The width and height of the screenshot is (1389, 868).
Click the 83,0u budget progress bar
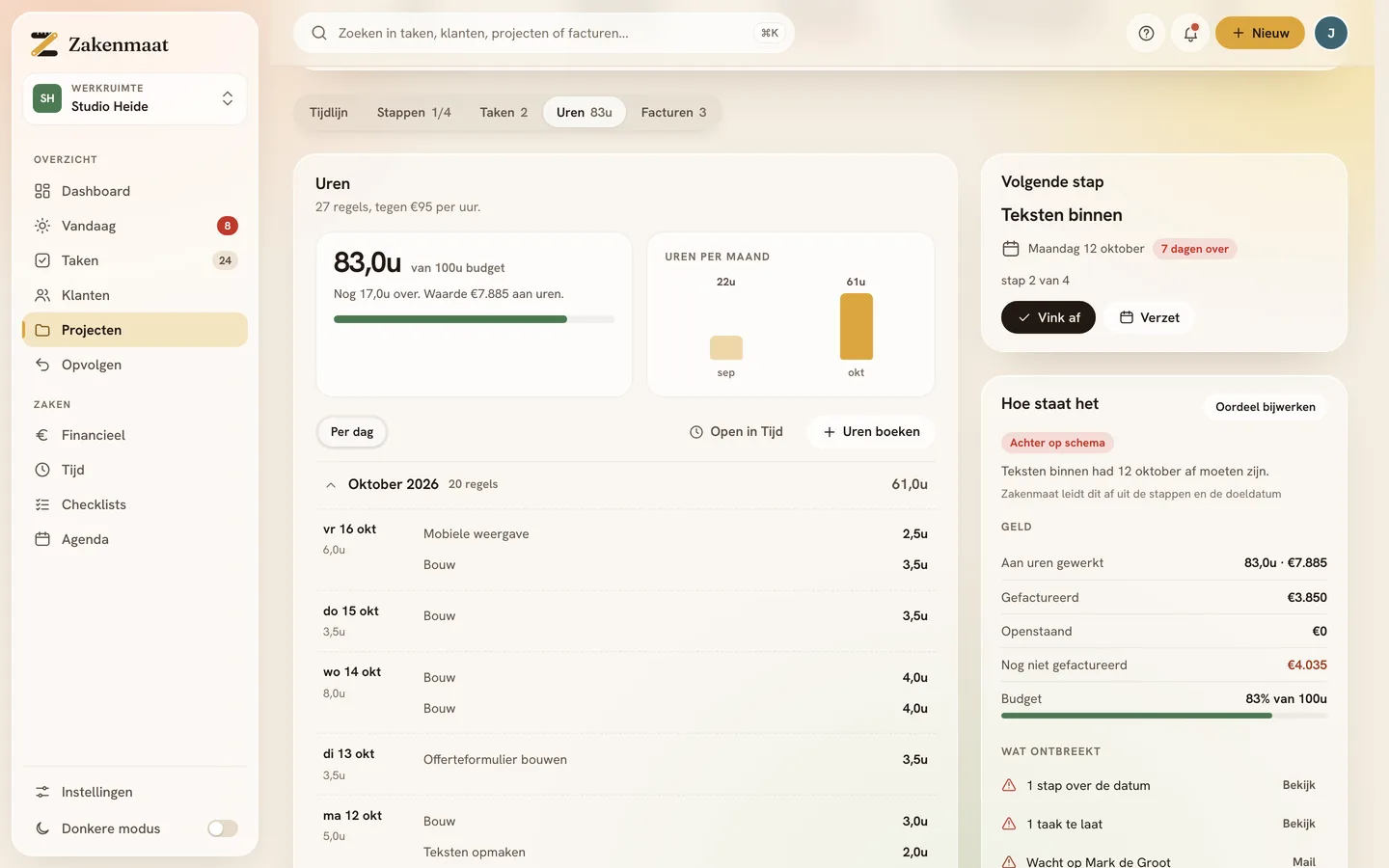[474, 319]
